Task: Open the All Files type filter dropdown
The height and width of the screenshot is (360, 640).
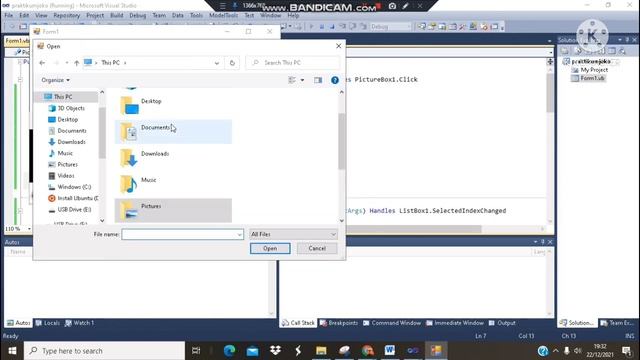Action: [x=293, y=234]
